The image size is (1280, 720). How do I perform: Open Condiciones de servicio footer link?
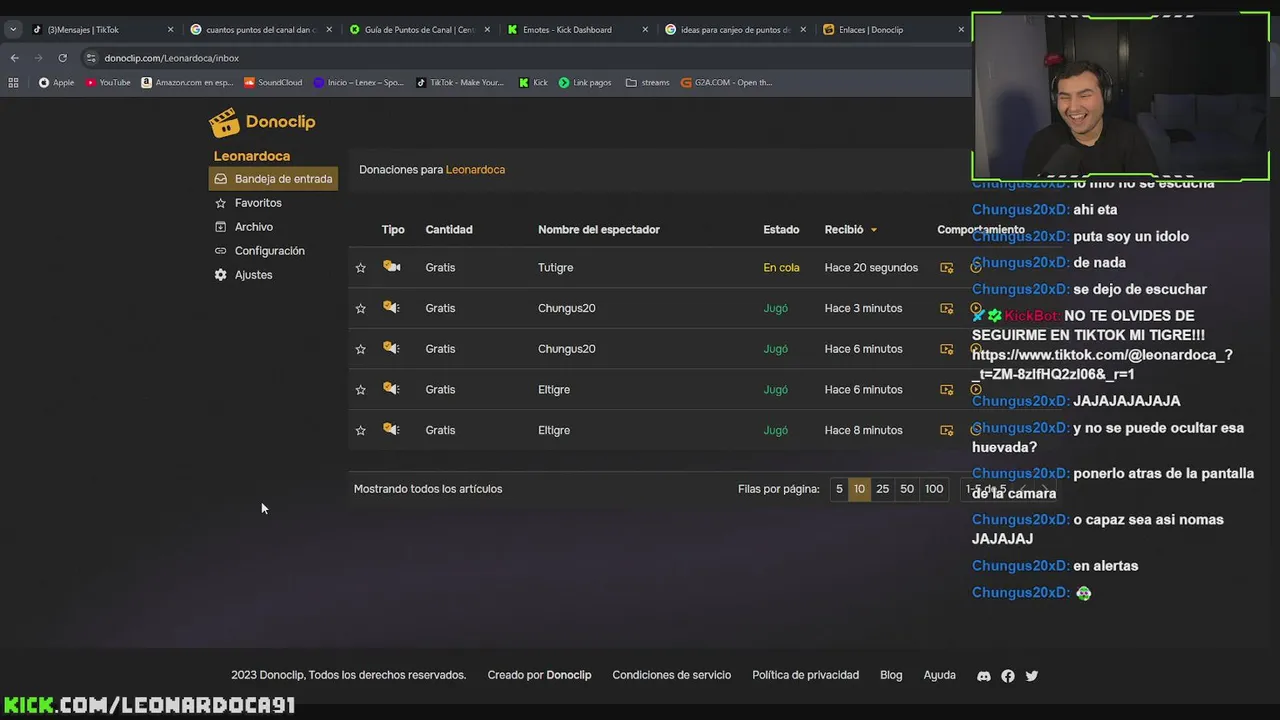672,676
